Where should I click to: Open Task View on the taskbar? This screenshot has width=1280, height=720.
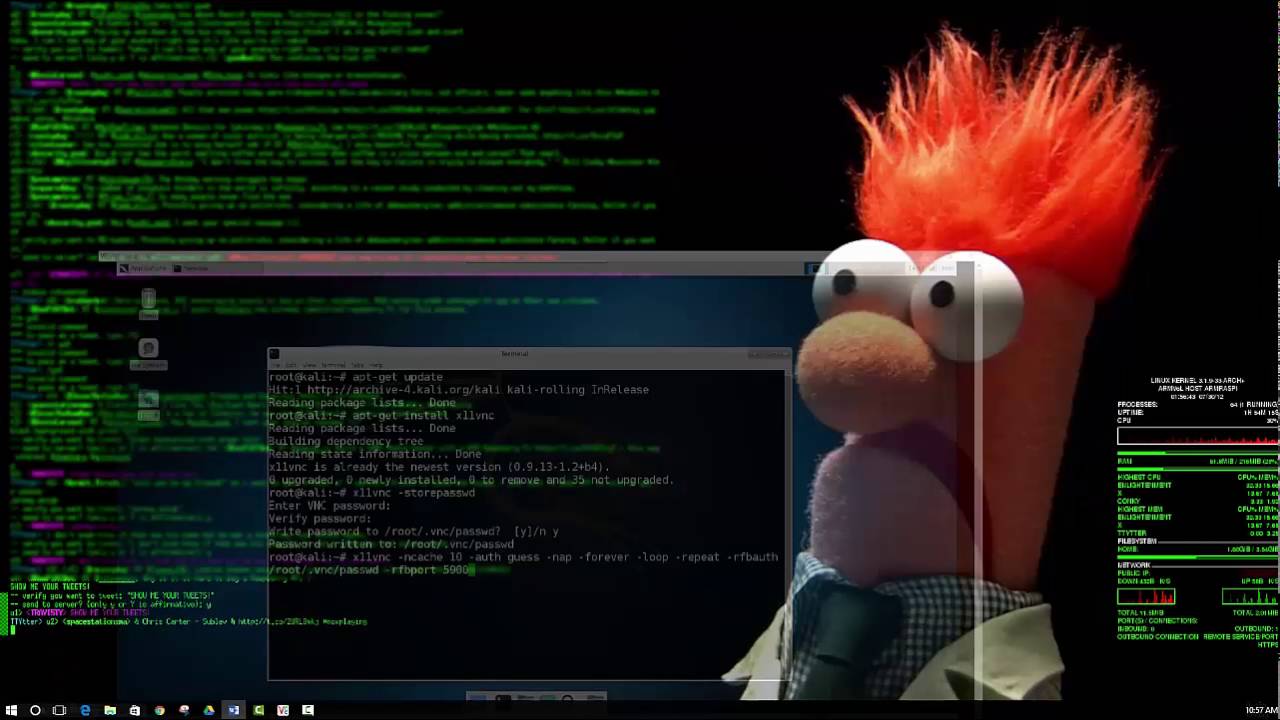(59, 710)
